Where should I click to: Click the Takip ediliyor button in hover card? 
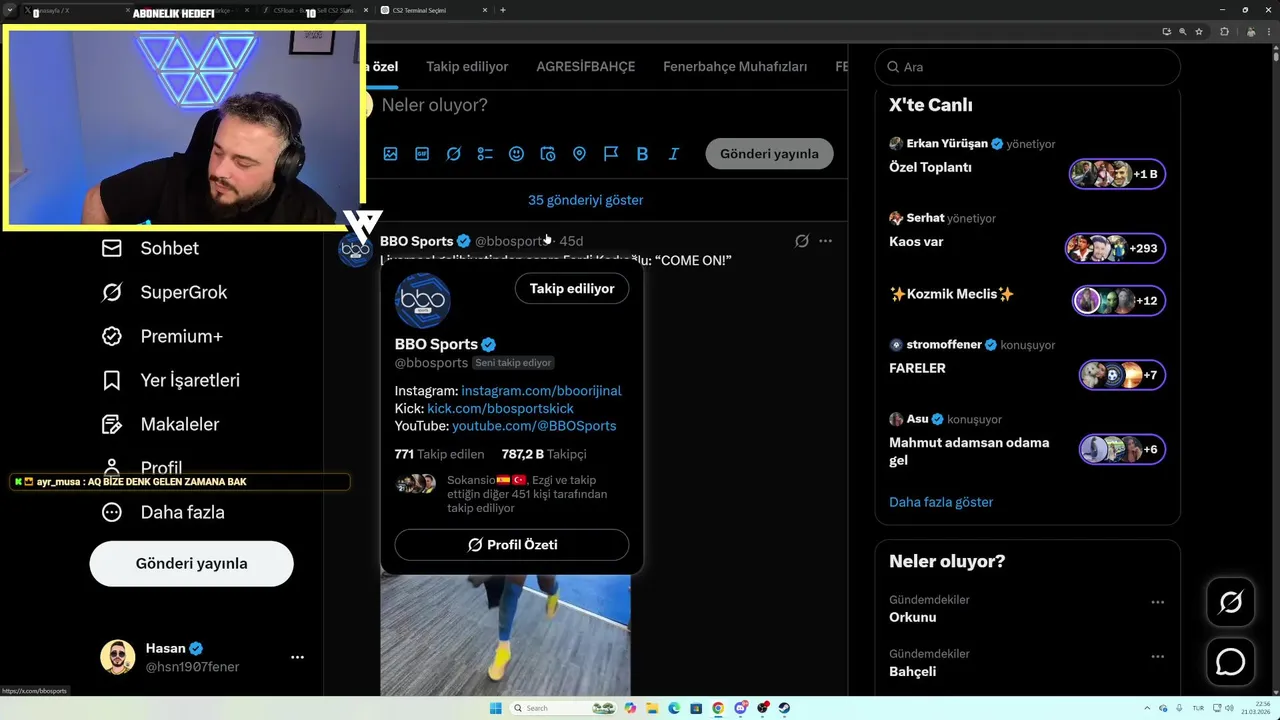pyautogui.click(x=572, y=288)
